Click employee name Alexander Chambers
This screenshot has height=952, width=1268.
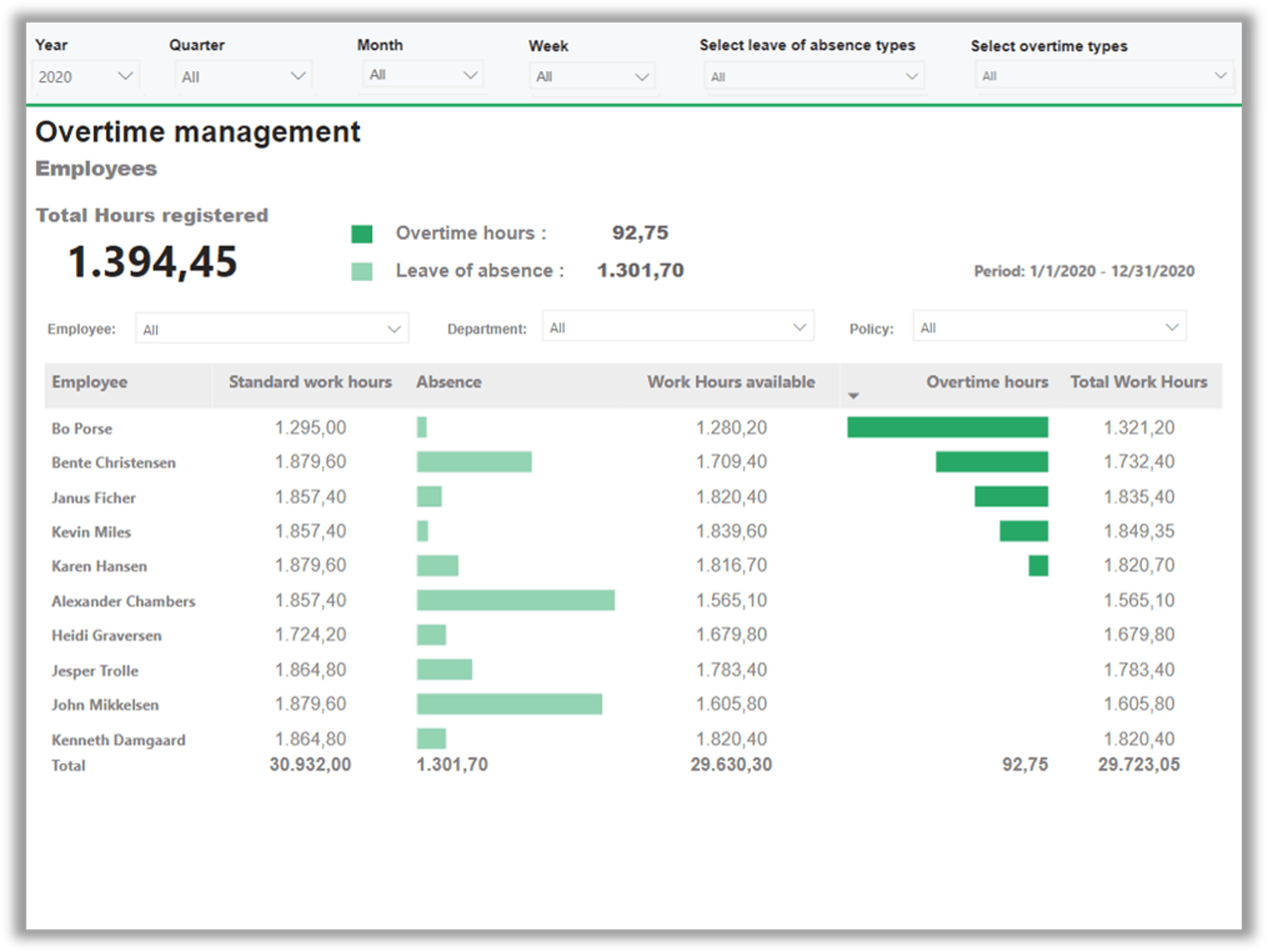[124, 601]
